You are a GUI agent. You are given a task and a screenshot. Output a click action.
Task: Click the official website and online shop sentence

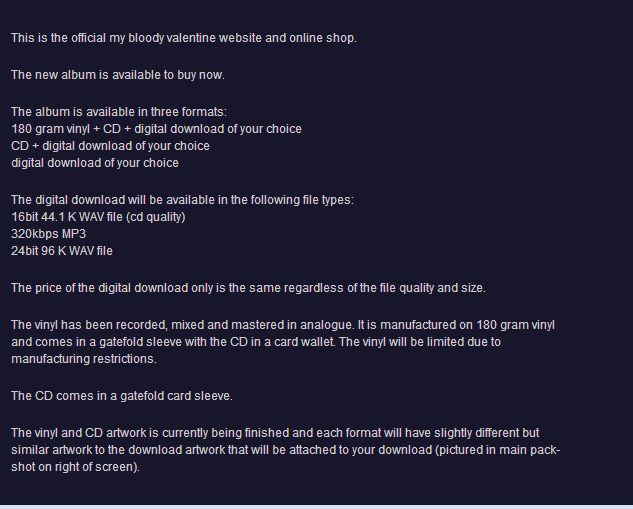tap(184, 38)
